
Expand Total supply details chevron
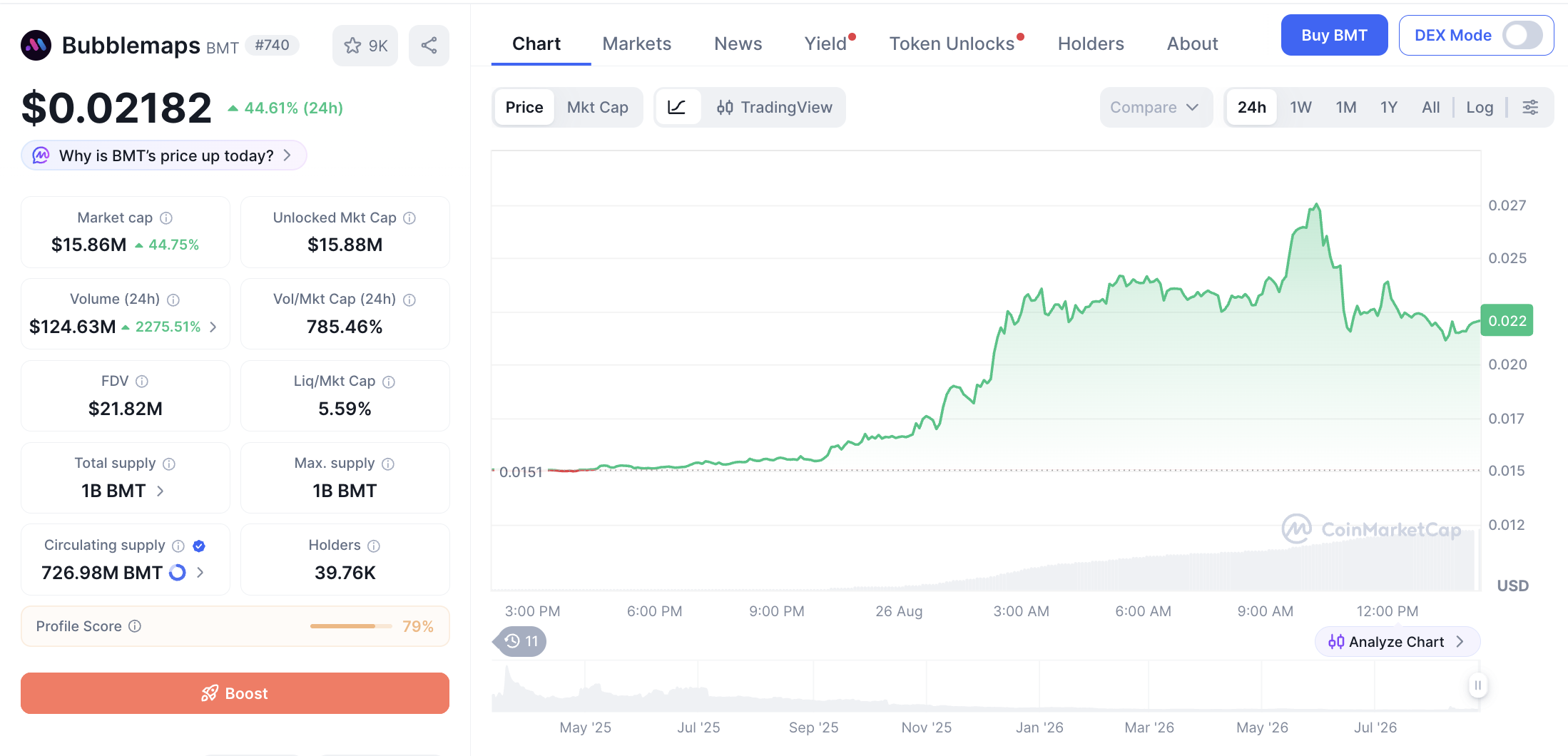point(161,491)
